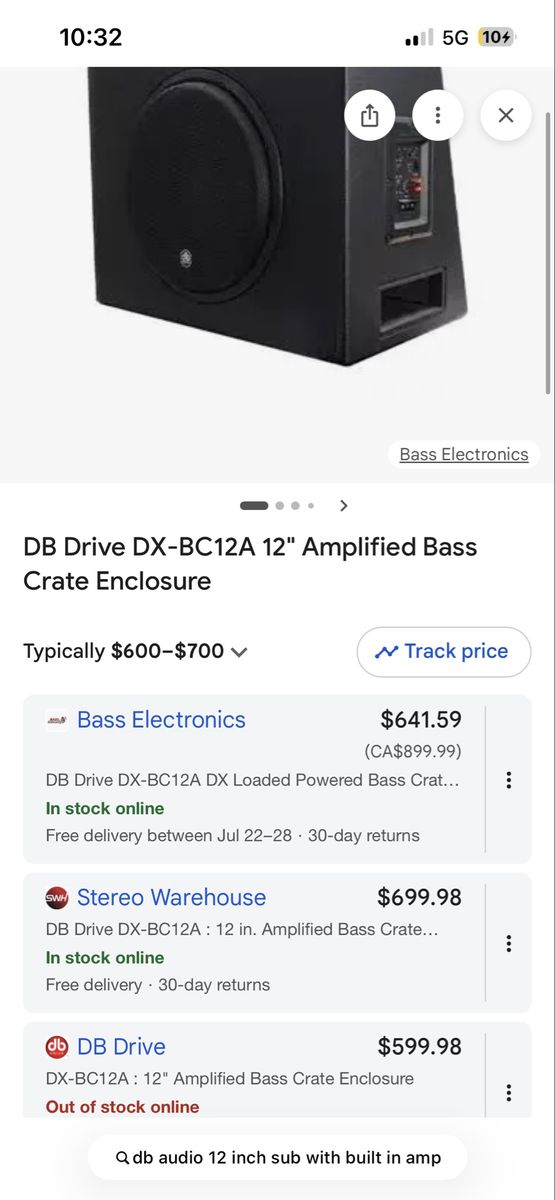Close the product panel with X
555x1200 pixels.
[x=505, y=115]
